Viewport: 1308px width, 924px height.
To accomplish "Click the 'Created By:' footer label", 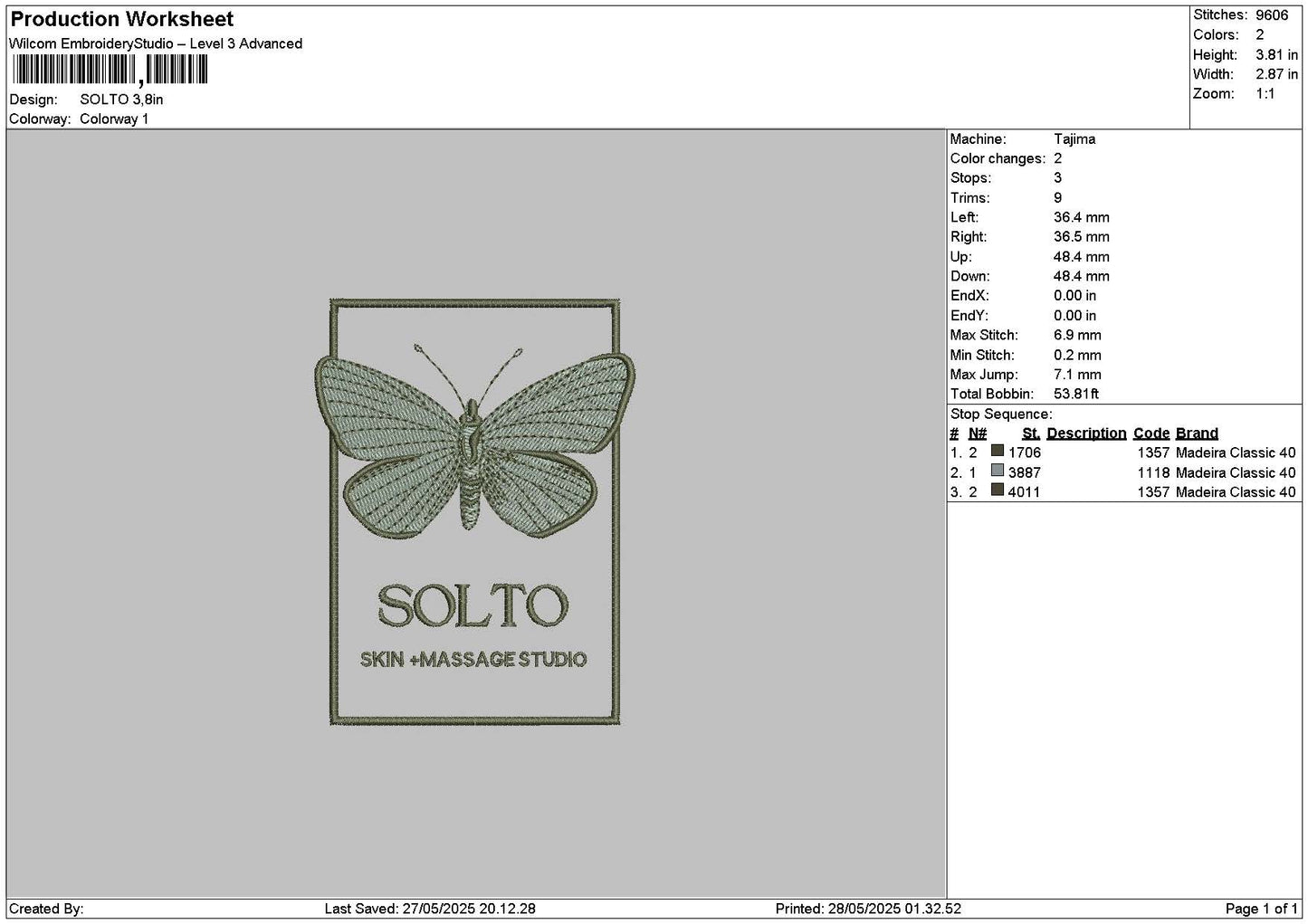I will coord(46,909).
